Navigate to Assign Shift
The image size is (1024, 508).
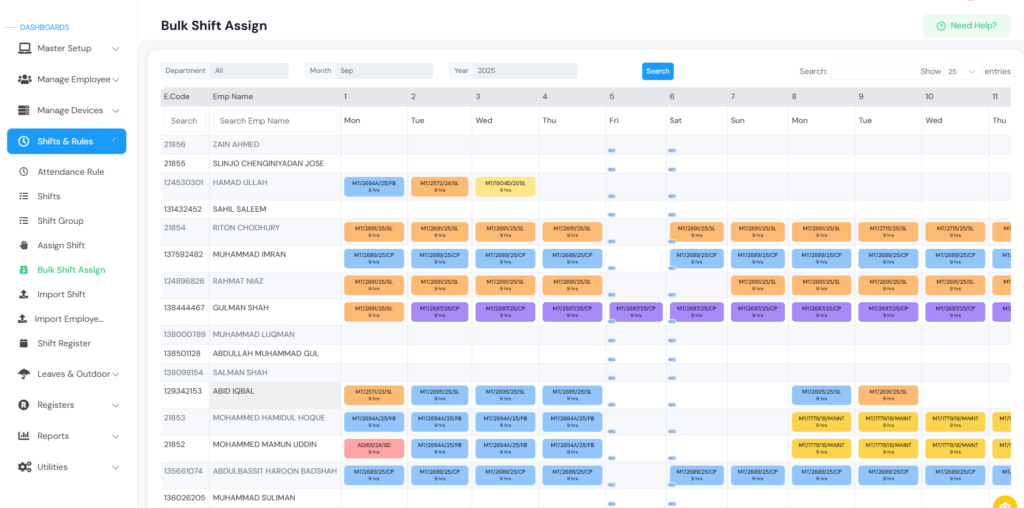coord(61,246)
